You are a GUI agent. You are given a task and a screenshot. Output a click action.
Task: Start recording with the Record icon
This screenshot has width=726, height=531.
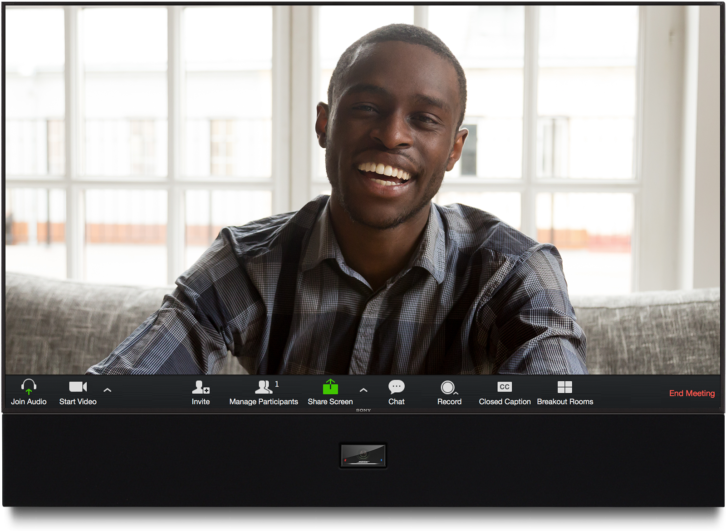[449, 387]
